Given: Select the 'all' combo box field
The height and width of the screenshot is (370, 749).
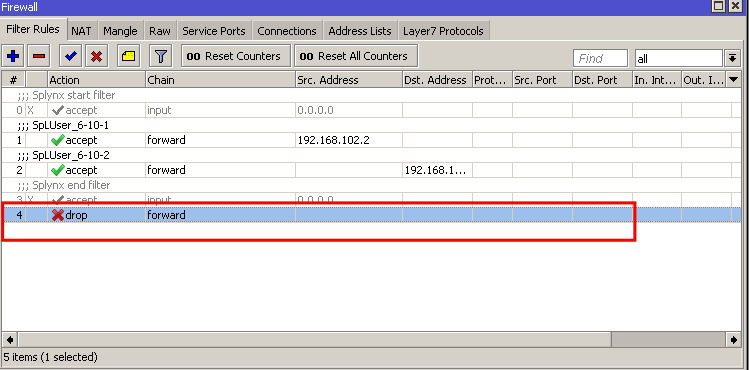Looking at the screenshot, I should 678,58.
